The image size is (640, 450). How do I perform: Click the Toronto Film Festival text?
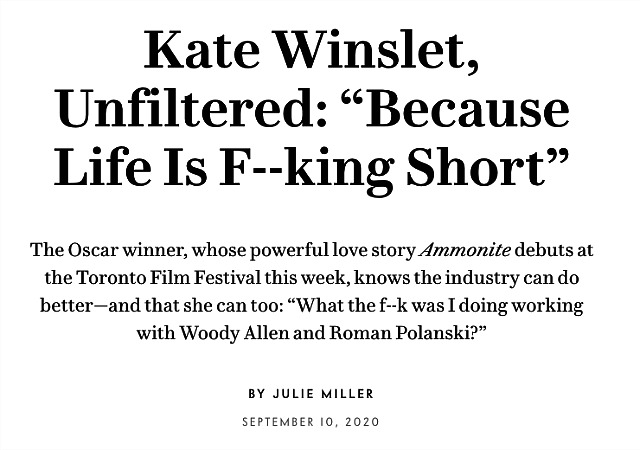point(168,278)
